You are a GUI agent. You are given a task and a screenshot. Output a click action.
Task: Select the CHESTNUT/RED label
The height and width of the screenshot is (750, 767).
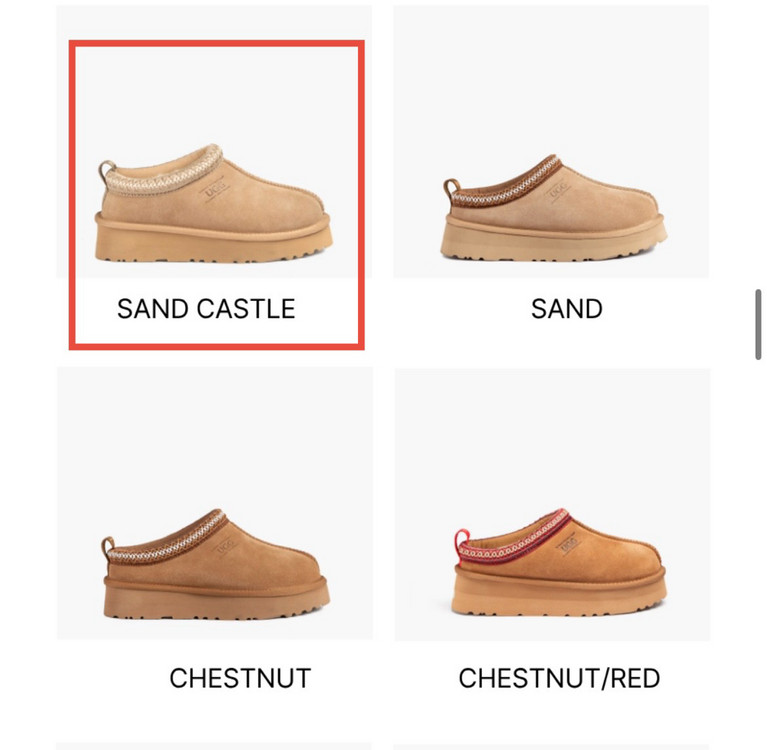(559, 678)
